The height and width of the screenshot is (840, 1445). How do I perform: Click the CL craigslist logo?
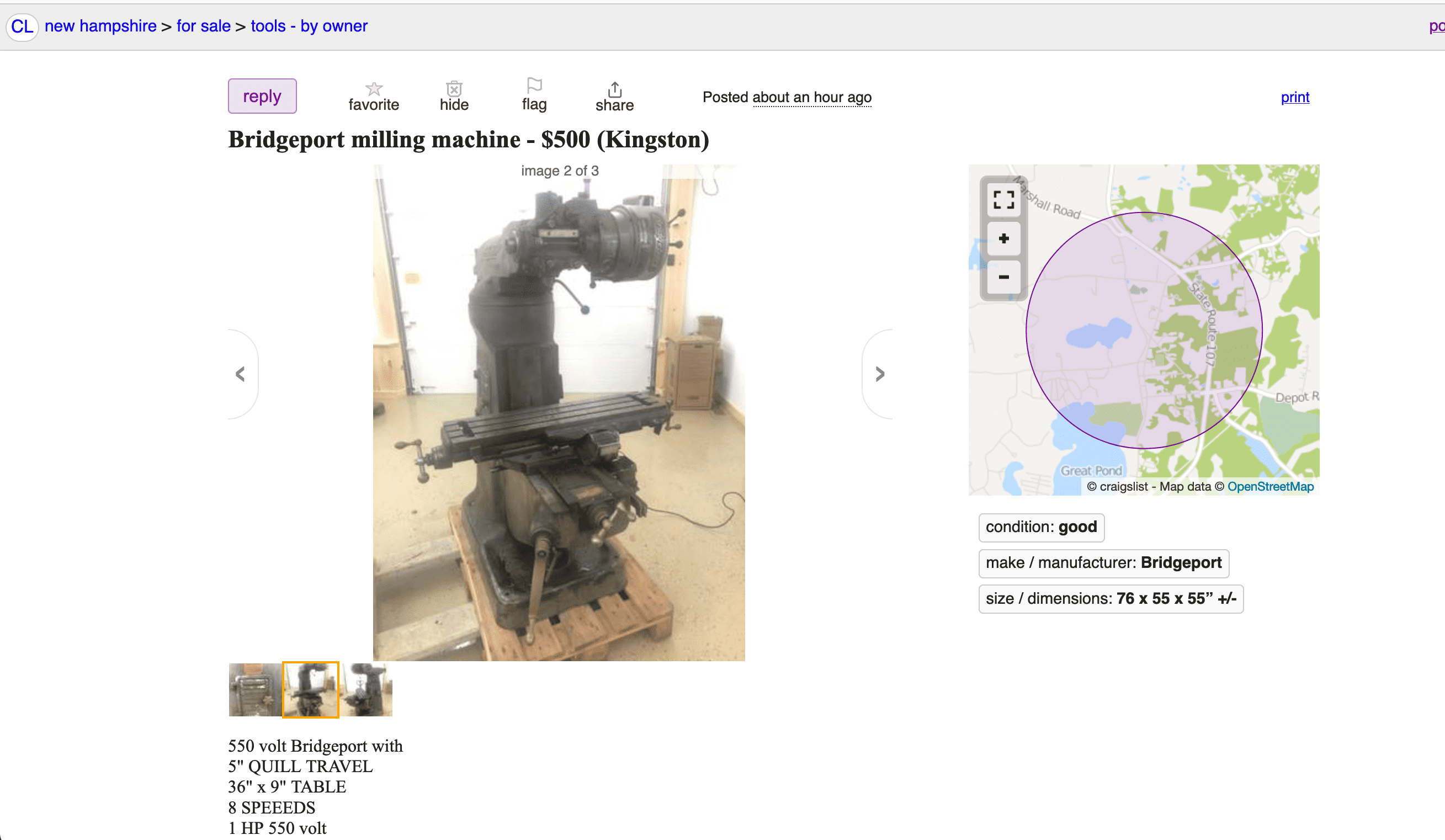coord(22,26)
